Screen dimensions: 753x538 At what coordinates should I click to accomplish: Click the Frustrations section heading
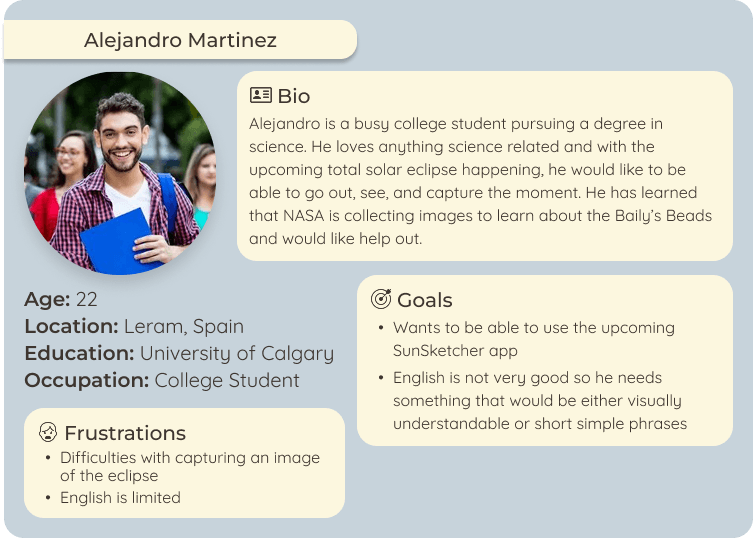pyautogui.click(x=124, y=433)
